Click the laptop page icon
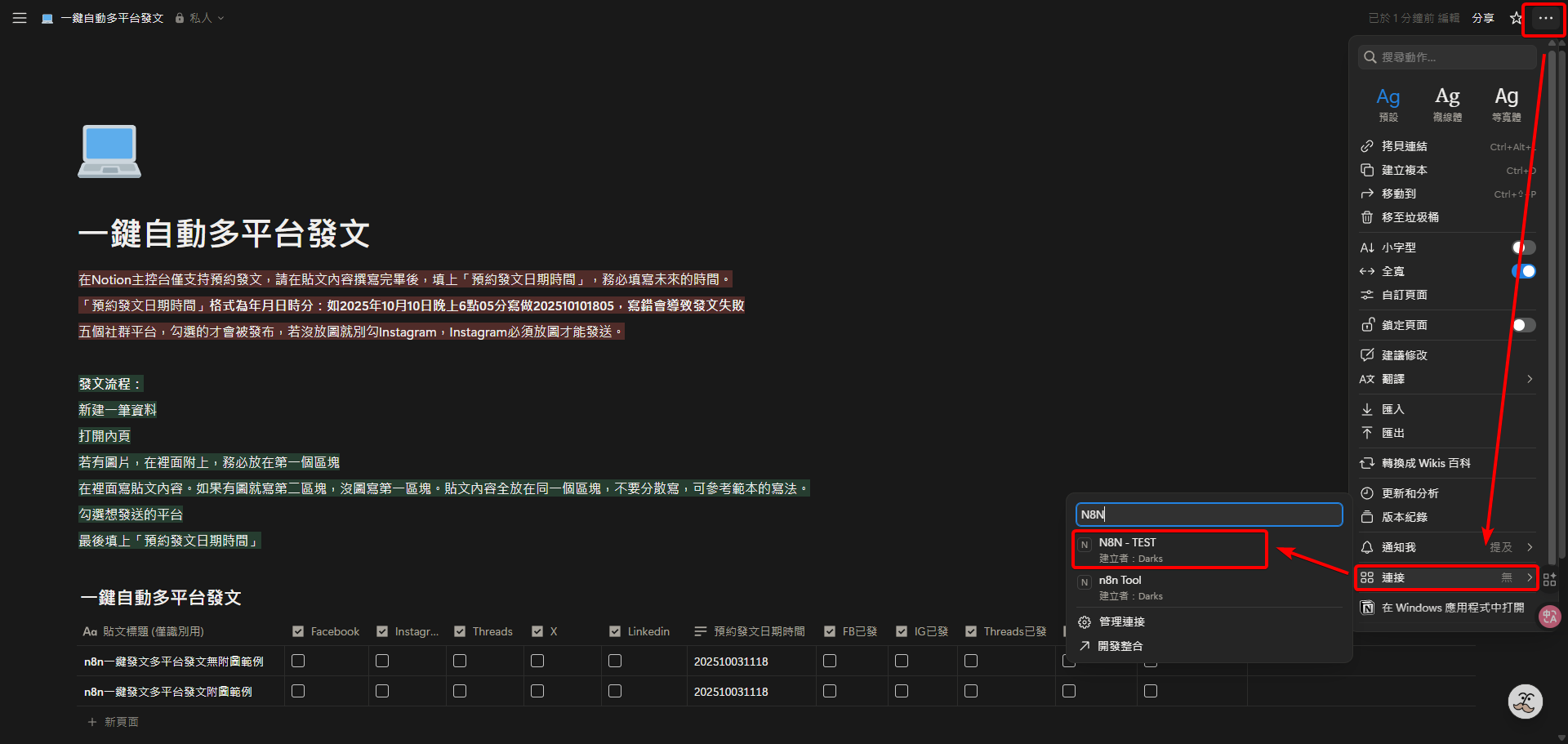 [109, 151]
